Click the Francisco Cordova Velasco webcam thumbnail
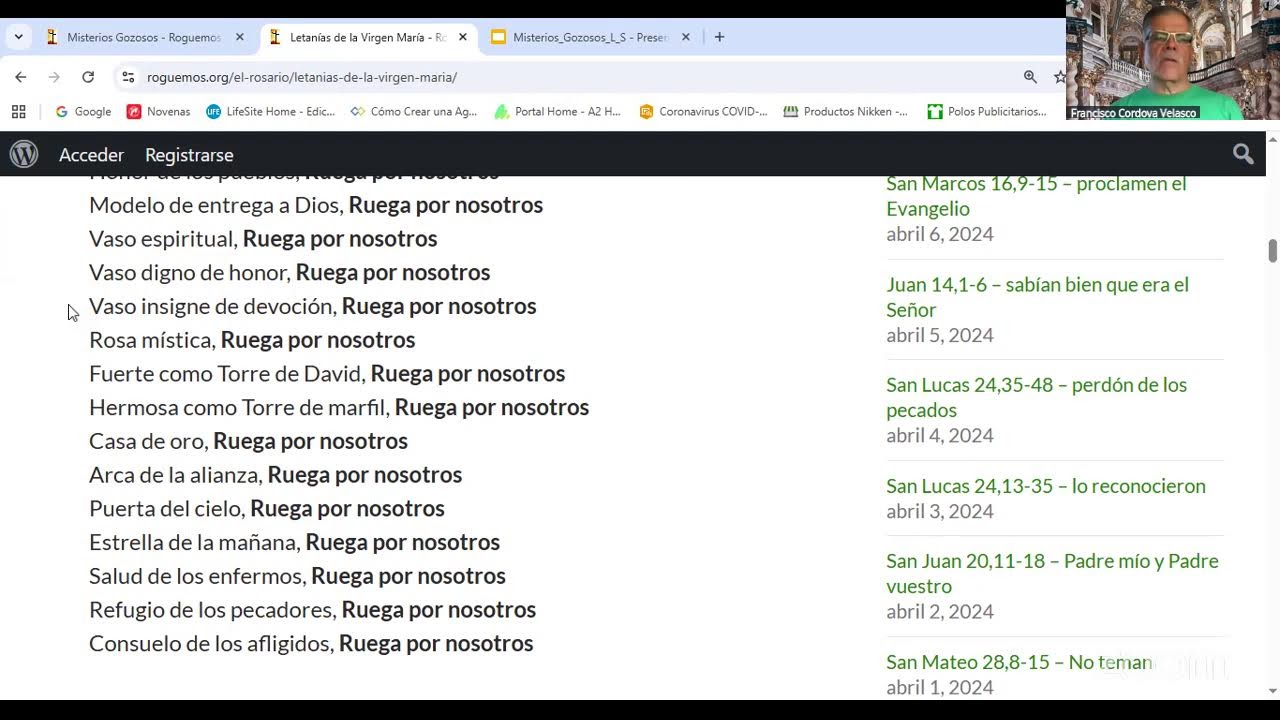This screenshot has height=720, width=1280. click(1173, 60)
